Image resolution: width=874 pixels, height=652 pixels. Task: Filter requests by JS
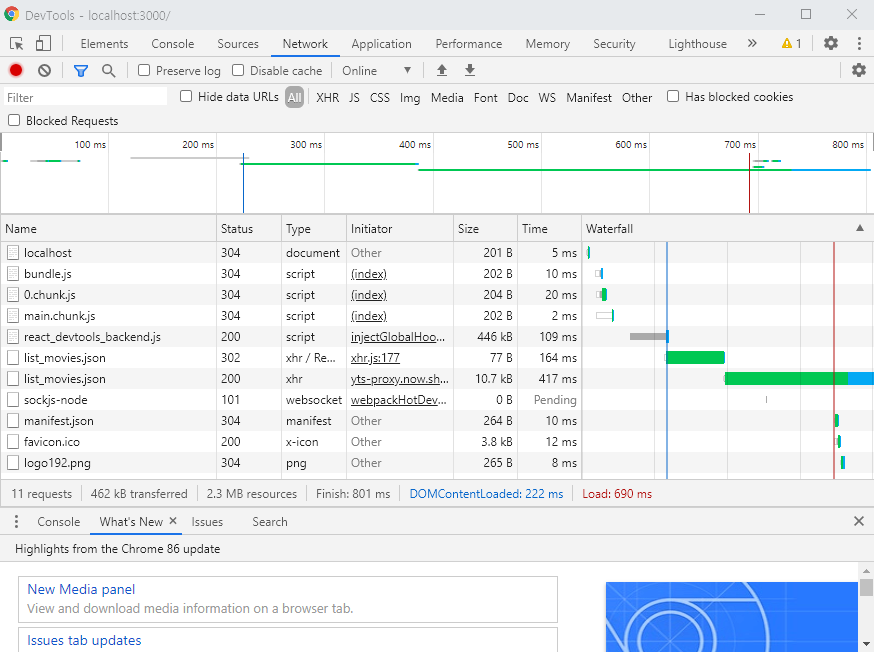pyautogui.click(x=355, y=98)
